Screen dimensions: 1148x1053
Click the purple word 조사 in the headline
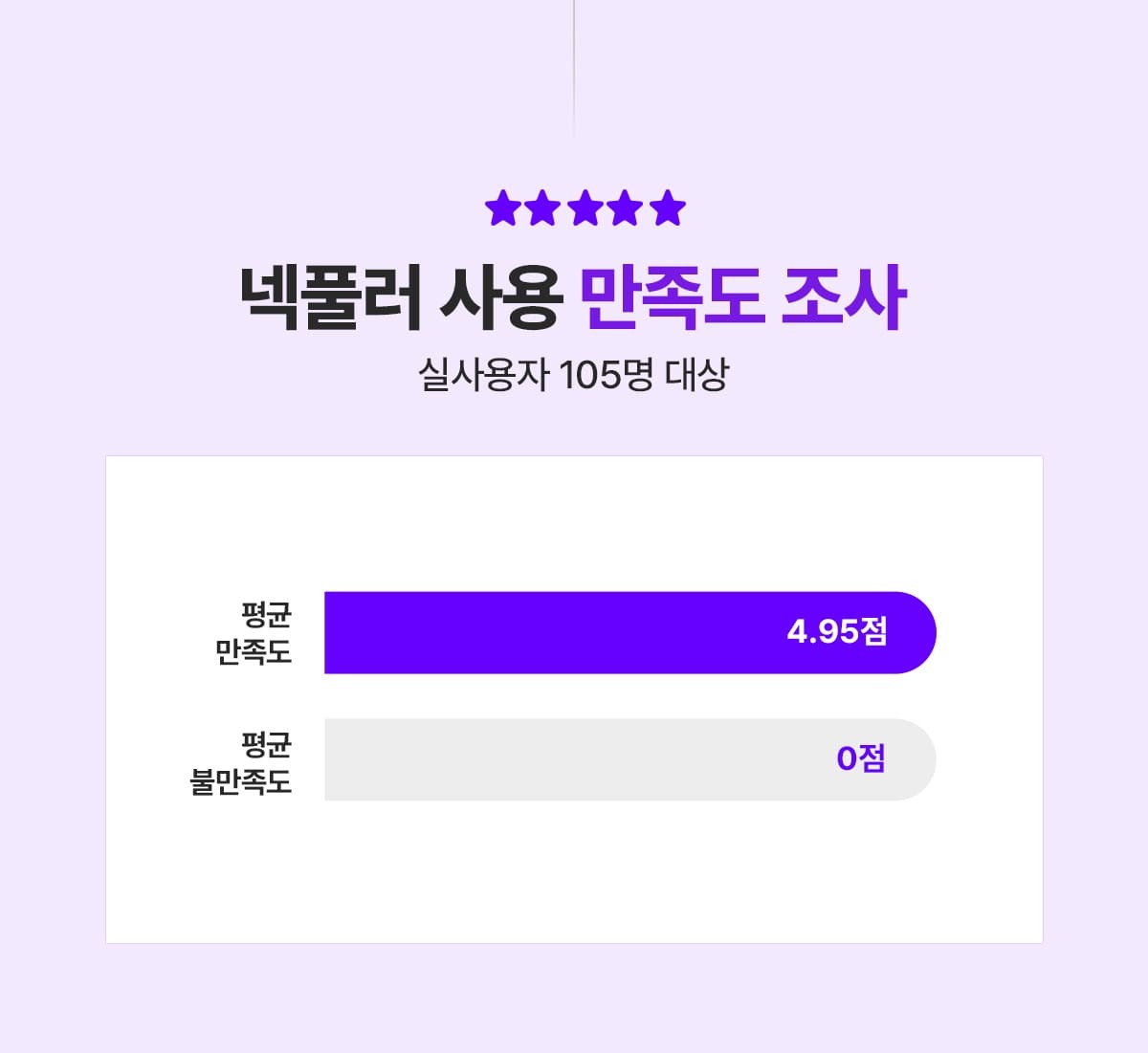coord(843,296)
